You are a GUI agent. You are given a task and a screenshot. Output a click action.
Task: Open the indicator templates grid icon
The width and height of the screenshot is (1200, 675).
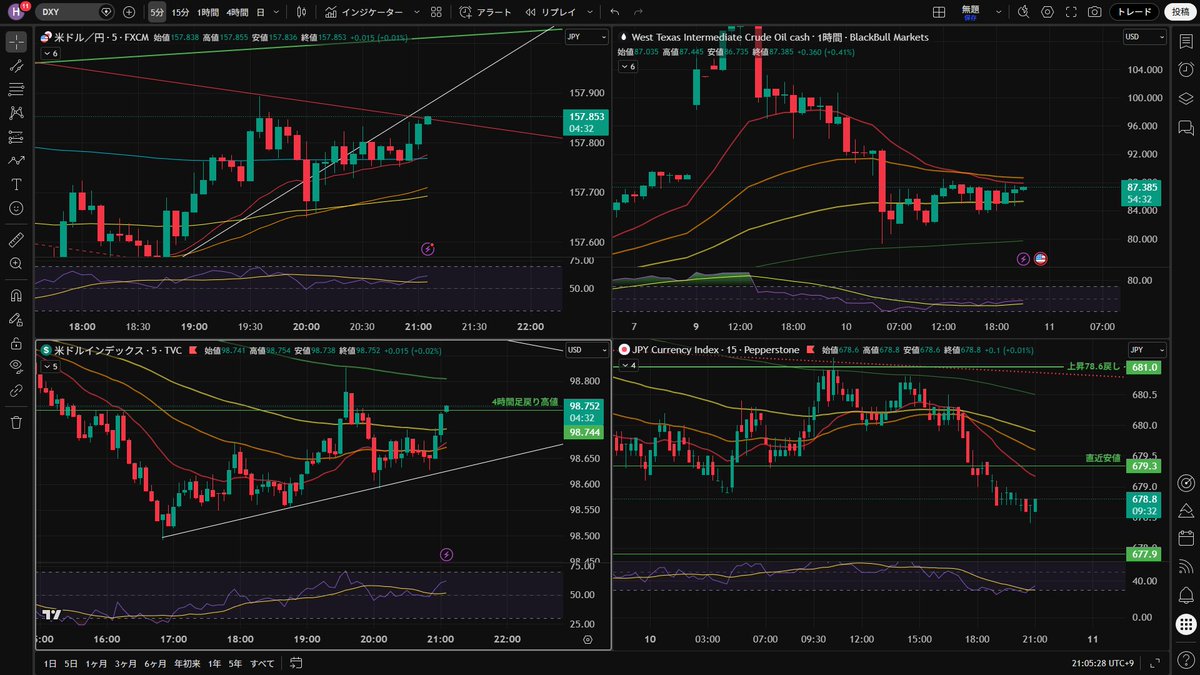click(x=435, y=12)
